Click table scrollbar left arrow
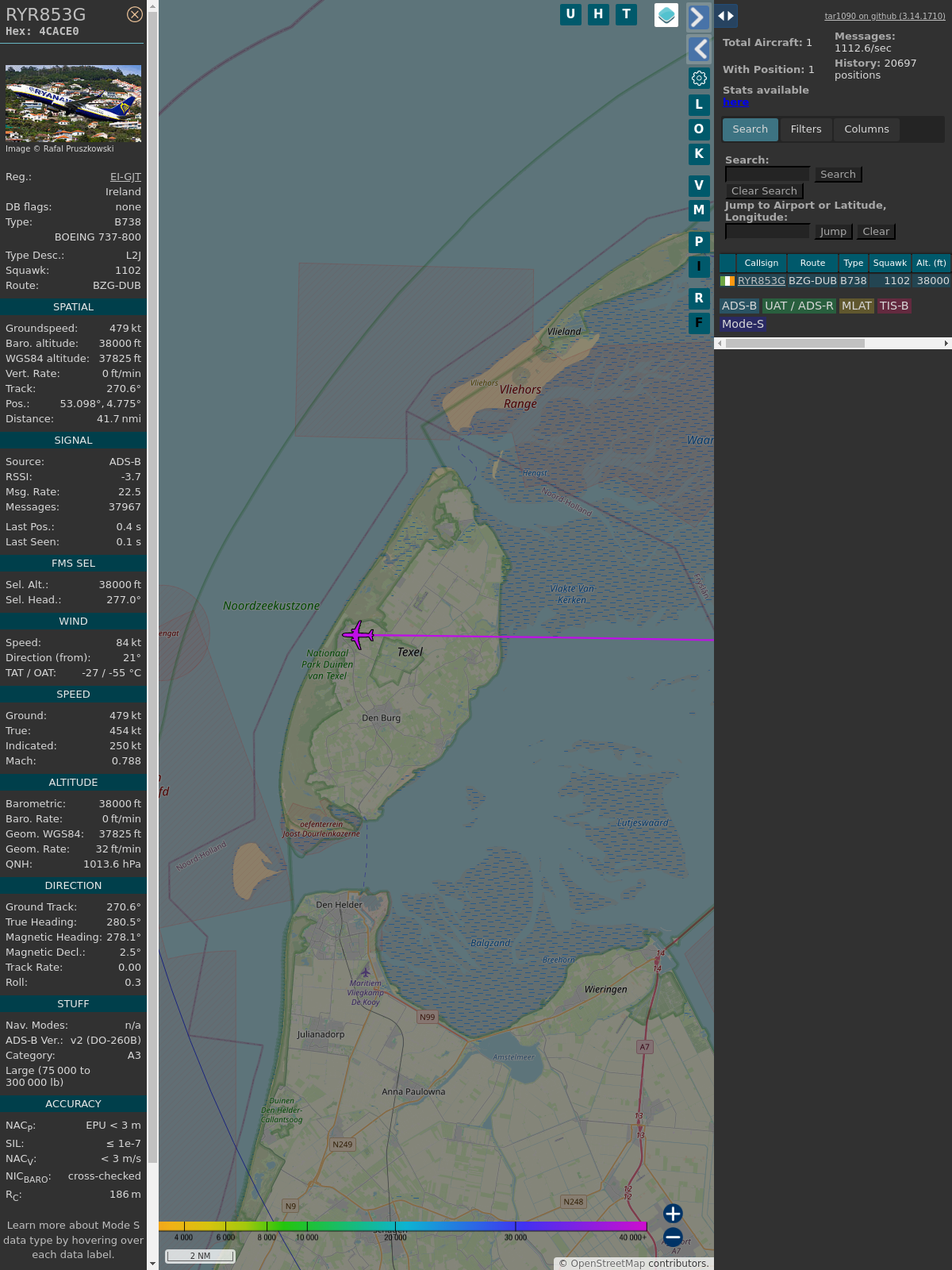The width and height of the screenshot is (952, 1270). click(720, 344)
